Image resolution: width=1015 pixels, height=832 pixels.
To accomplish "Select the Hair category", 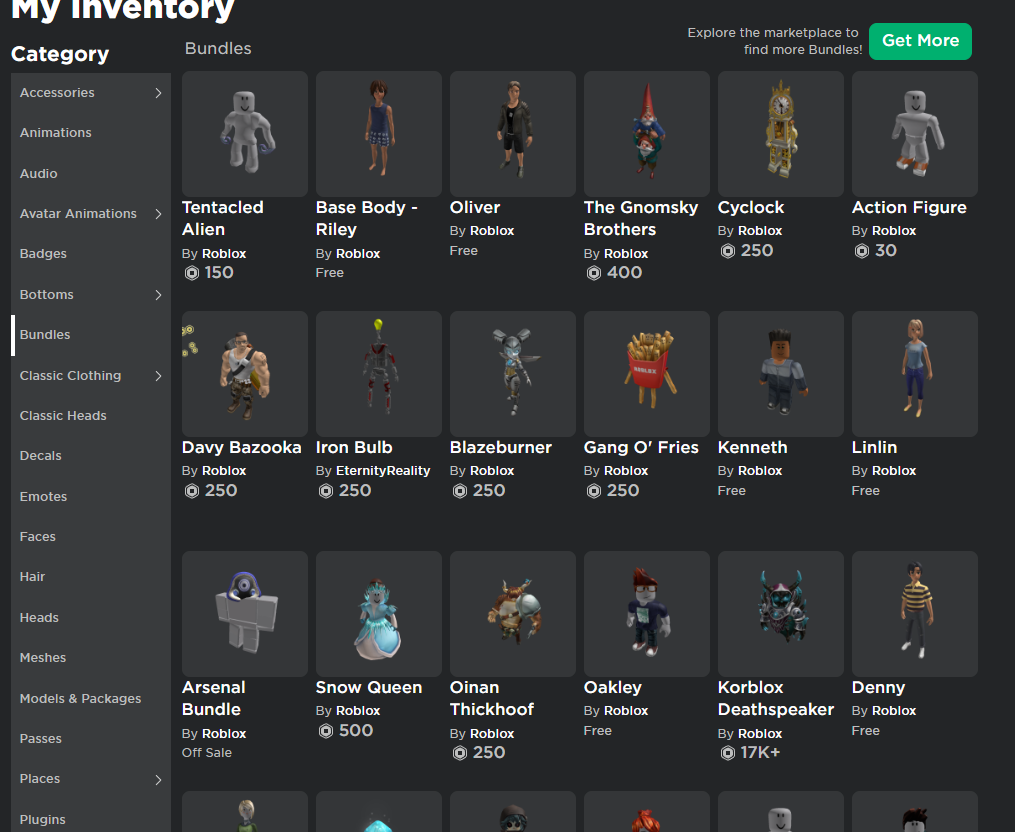I will [x=31, y=576].
